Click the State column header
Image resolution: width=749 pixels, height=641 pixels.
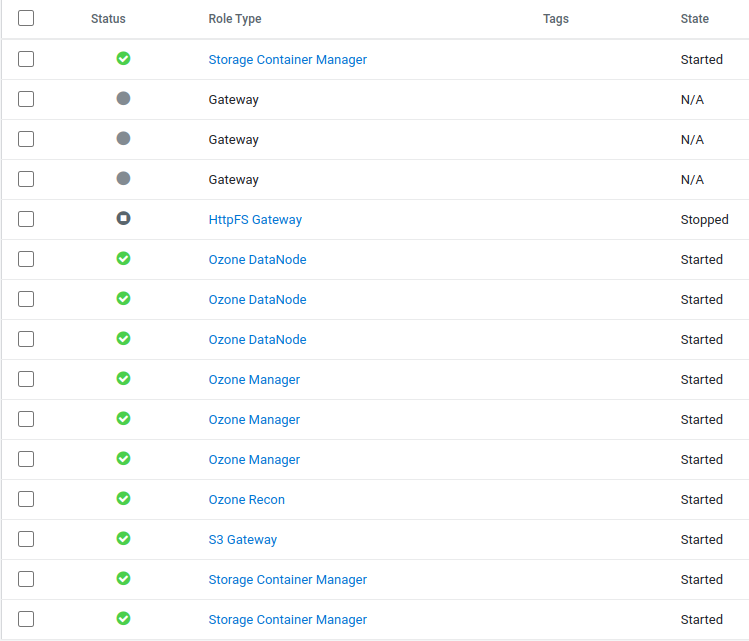pyautogui.click(x=694, y=19)
